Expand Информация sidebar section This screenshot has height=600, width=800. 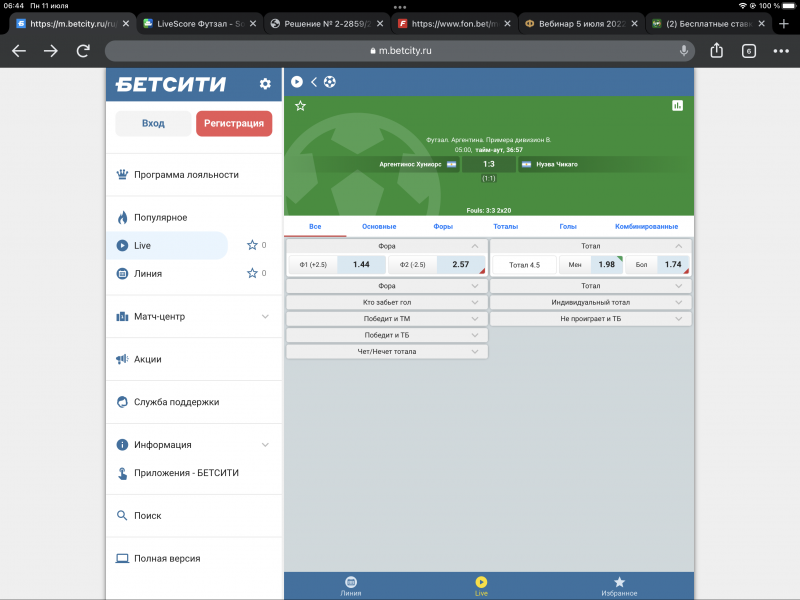pos(265,445)
